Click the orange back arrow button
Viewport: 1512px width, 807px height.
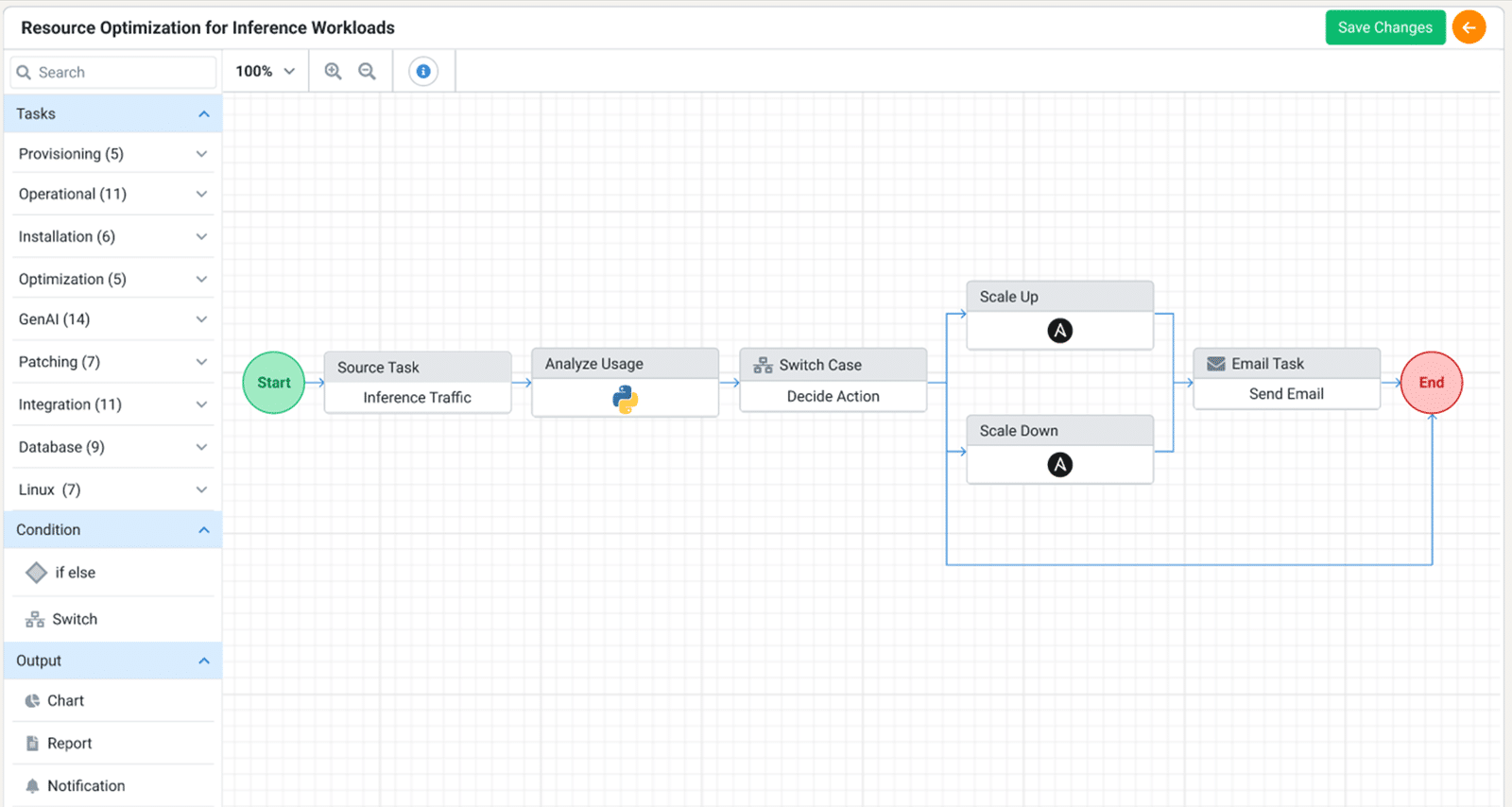point(1469,27)
